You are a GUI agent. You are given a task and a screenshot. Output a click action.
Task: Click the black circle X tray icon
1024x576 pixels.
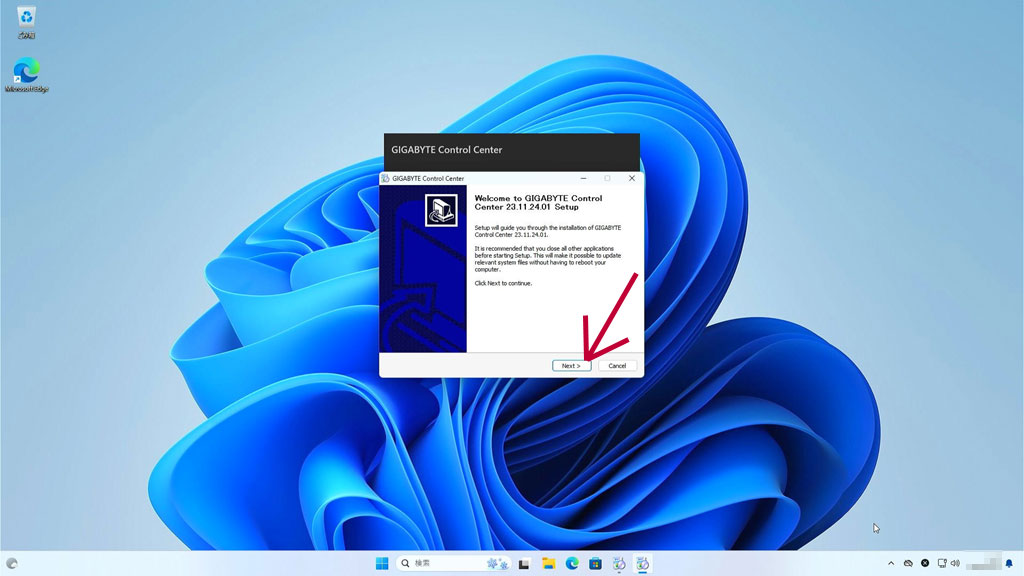925,564
